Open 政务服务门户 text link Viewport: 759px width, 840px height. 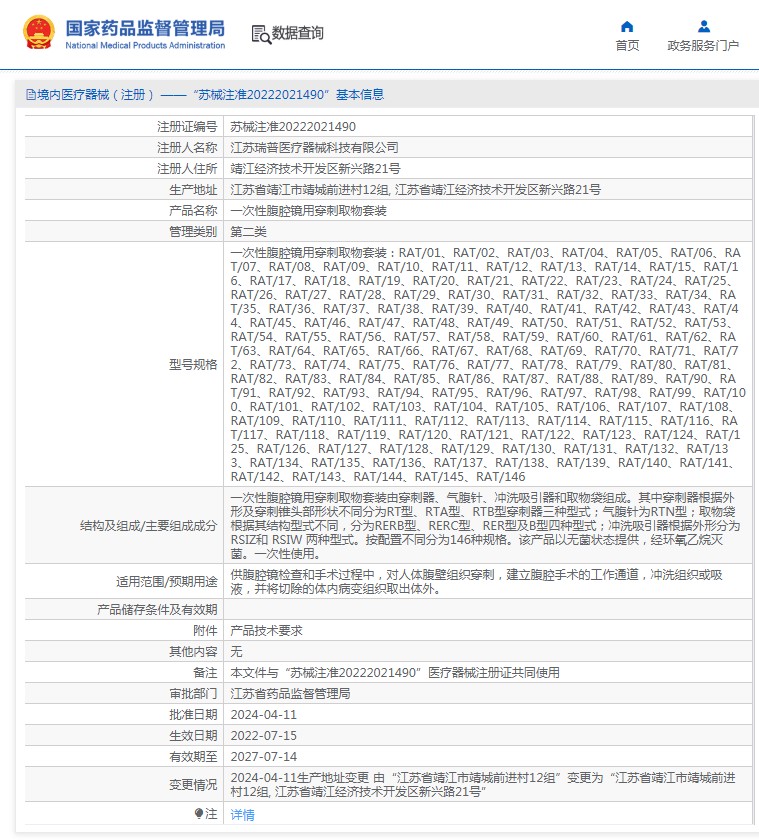click(x=703, y=46)
